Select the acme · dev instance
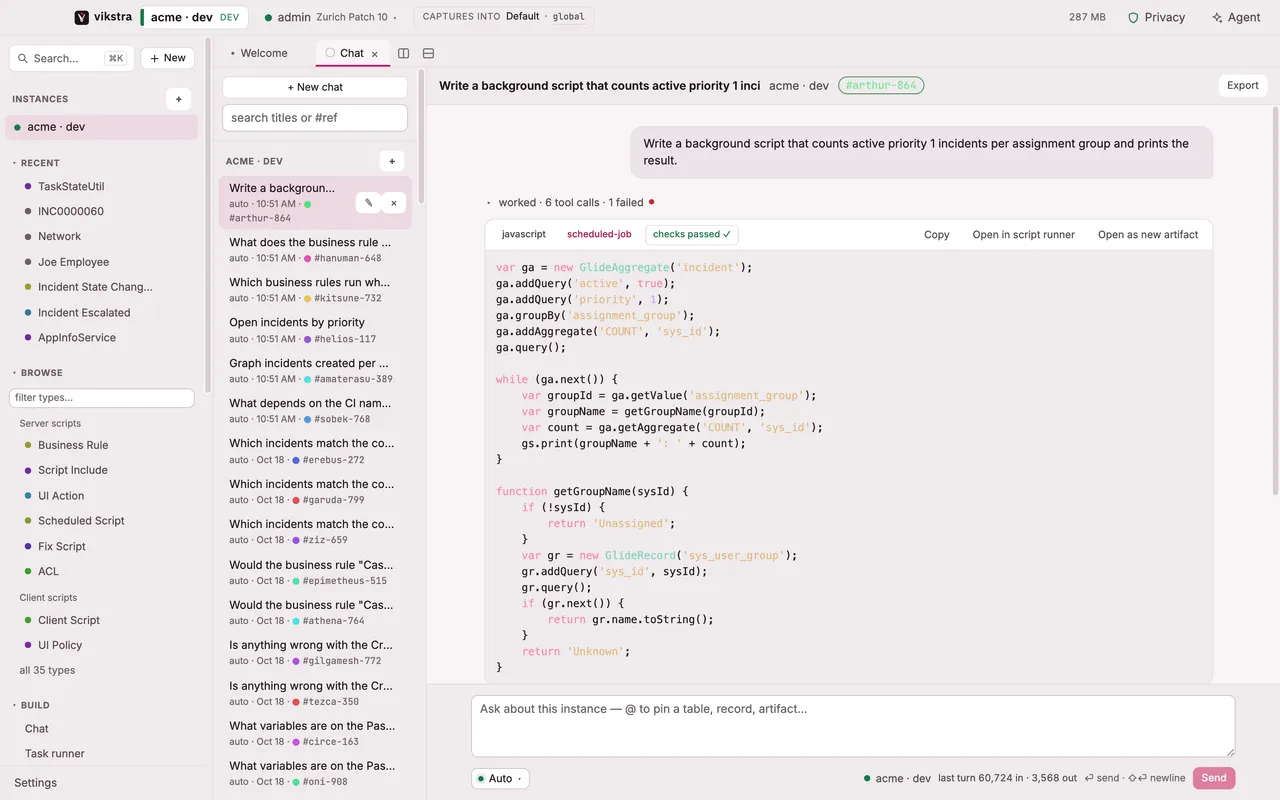Screen dimensions: 1280x800 tap(101, 127)
